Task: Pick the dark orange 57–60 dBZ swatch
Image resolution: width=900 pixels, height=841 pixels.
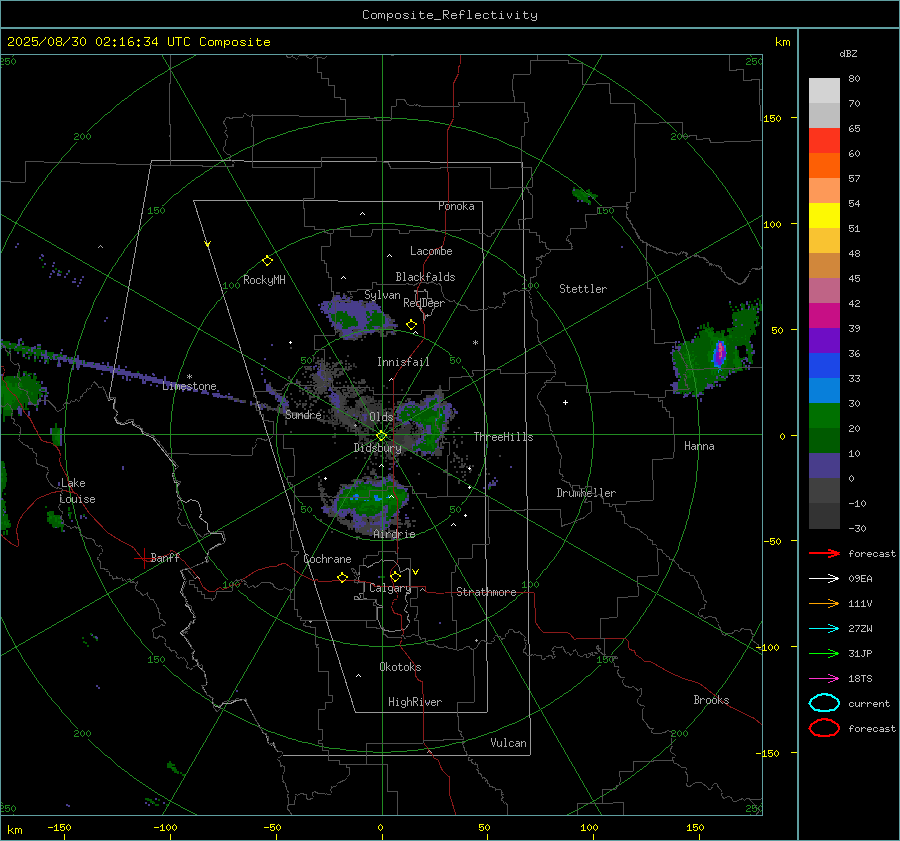Action: [824, 166]
